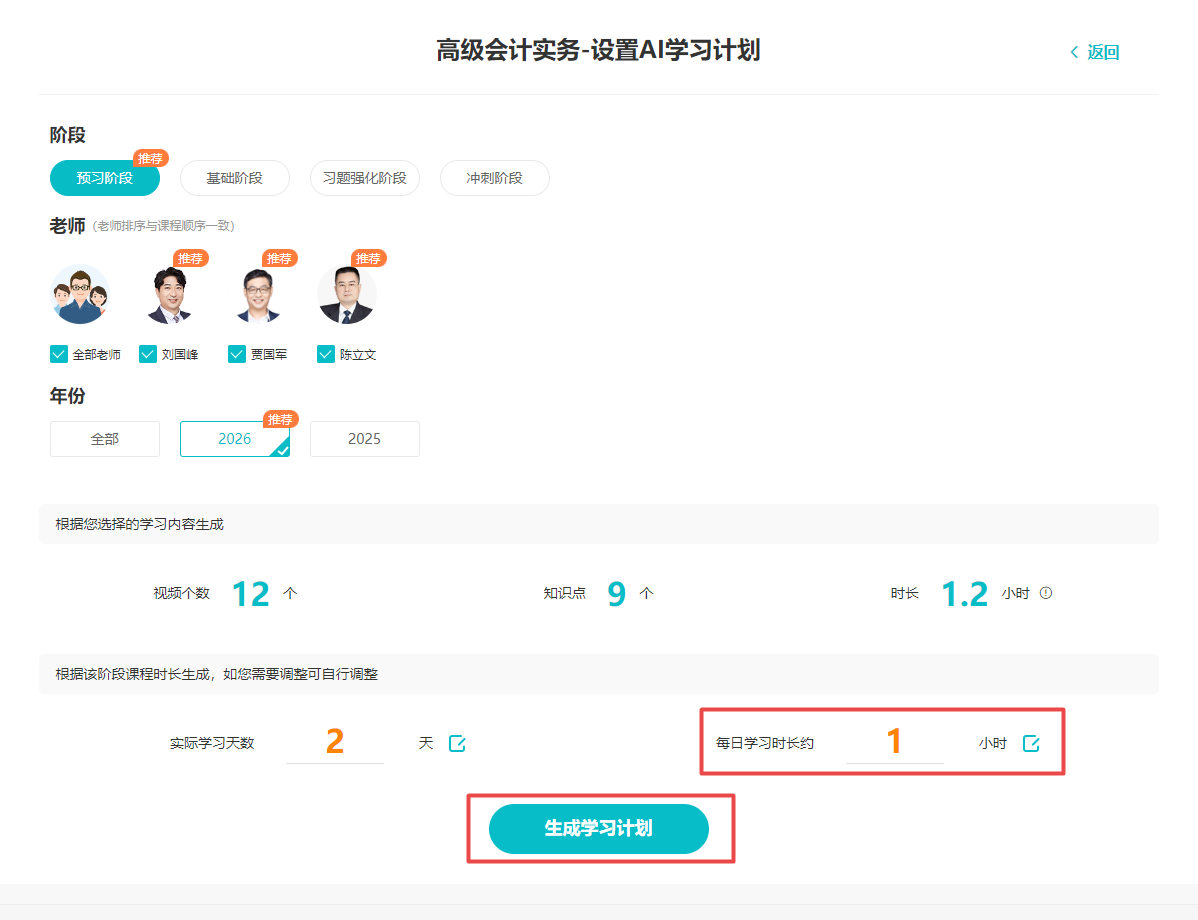Screen dimensions: 1198x920
Task: Switch to the 基础阶段 stage
Action: tap(235, 178)
